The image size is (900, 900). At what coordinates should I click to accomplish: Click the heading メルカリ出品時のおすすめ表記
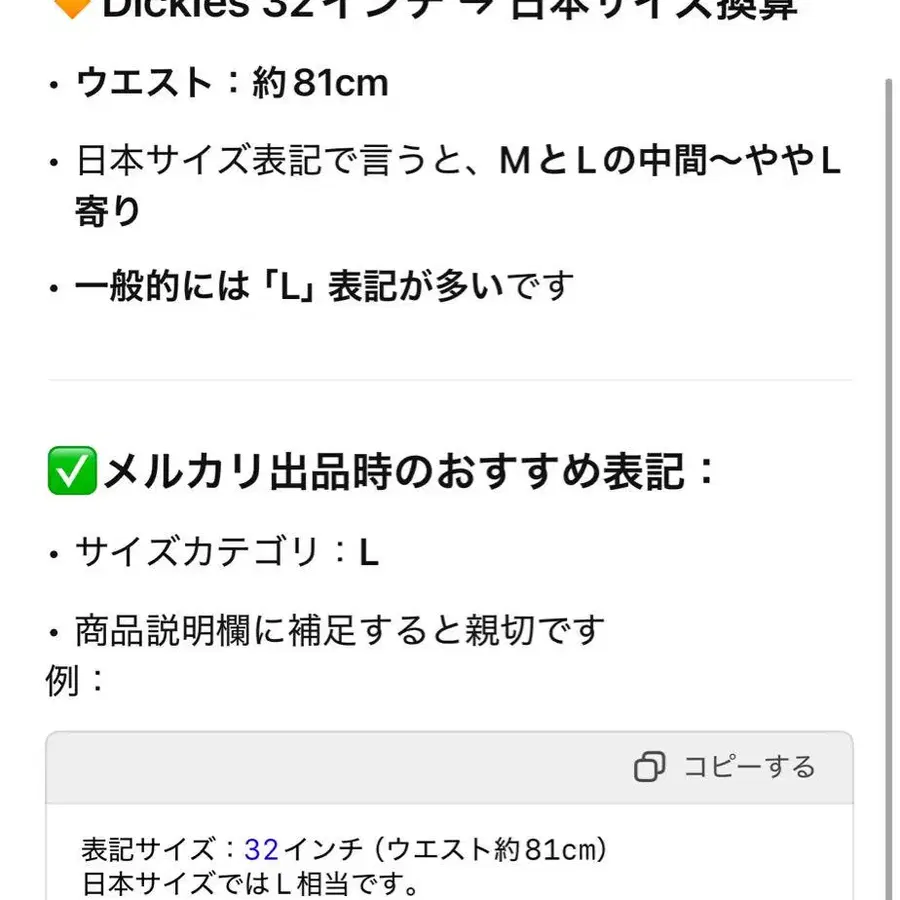[409, 472]
